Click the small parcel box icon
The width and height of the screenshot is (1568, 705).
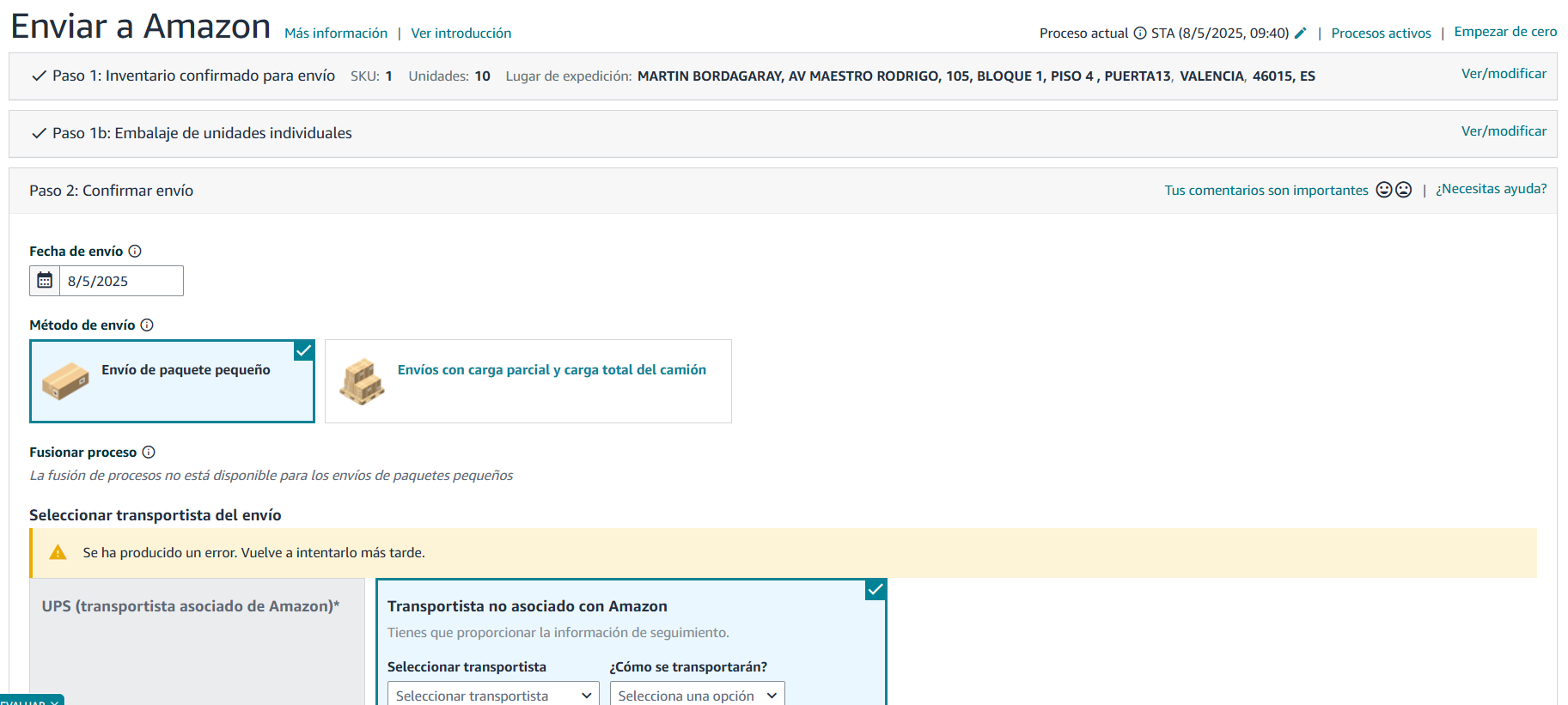pos(65,380)
